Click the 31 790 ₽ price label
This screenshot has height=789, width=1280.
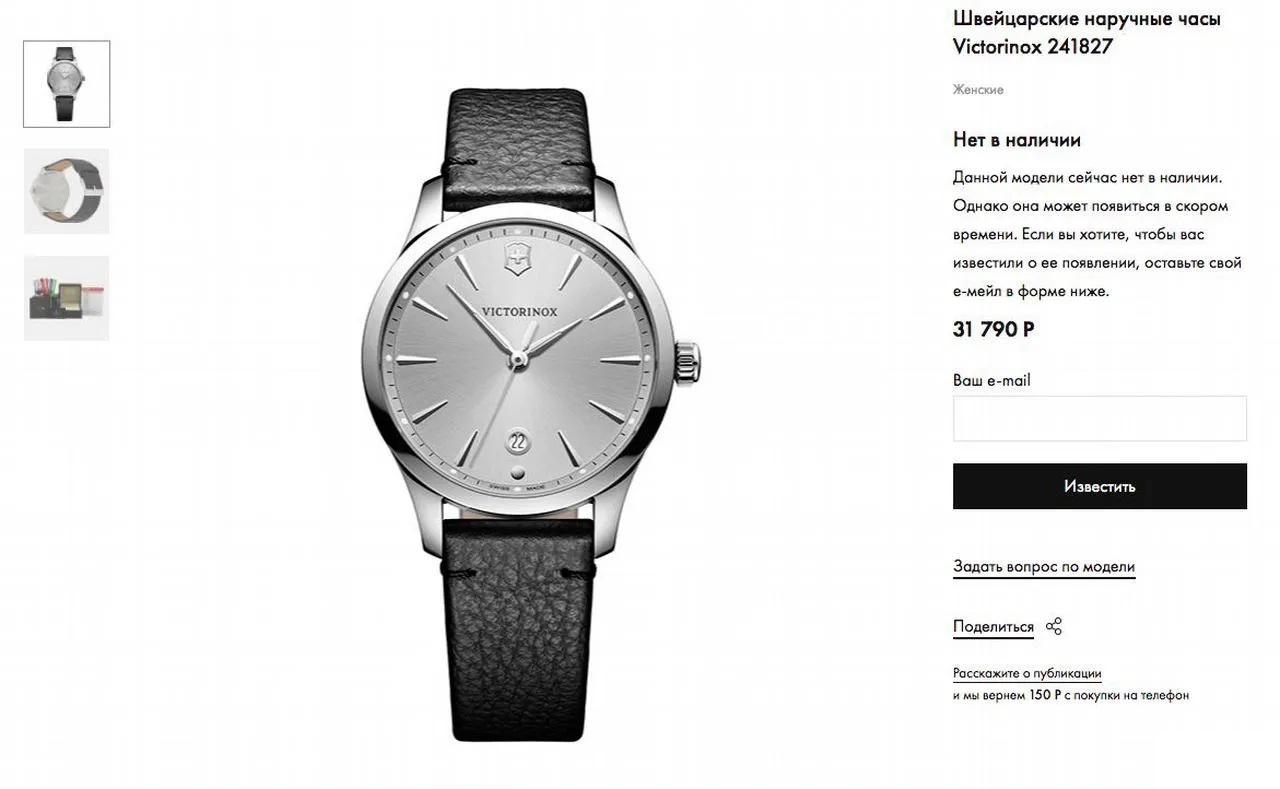[993, 329]
